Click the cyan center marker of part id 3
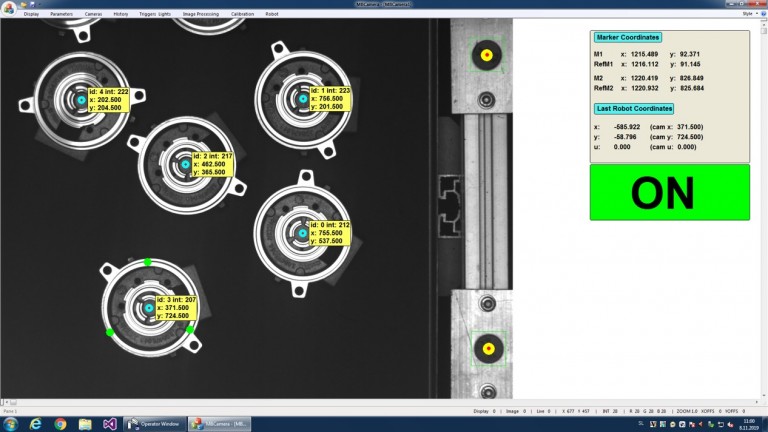768x432 pixels. pyautogui.click(x=149, y=308)
